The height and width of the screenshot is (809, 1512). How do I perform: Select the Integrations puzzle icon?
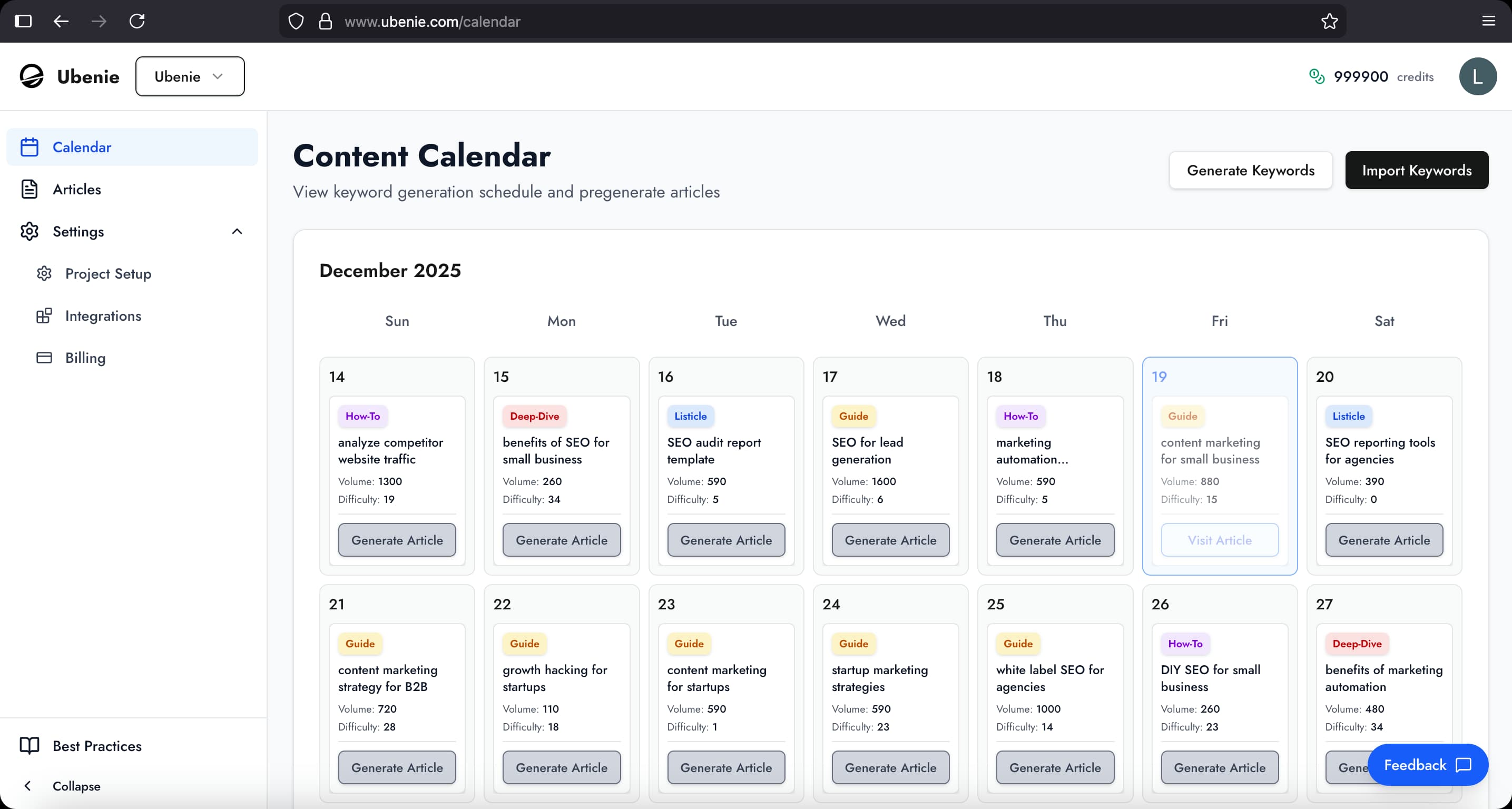tap(44, 315)
